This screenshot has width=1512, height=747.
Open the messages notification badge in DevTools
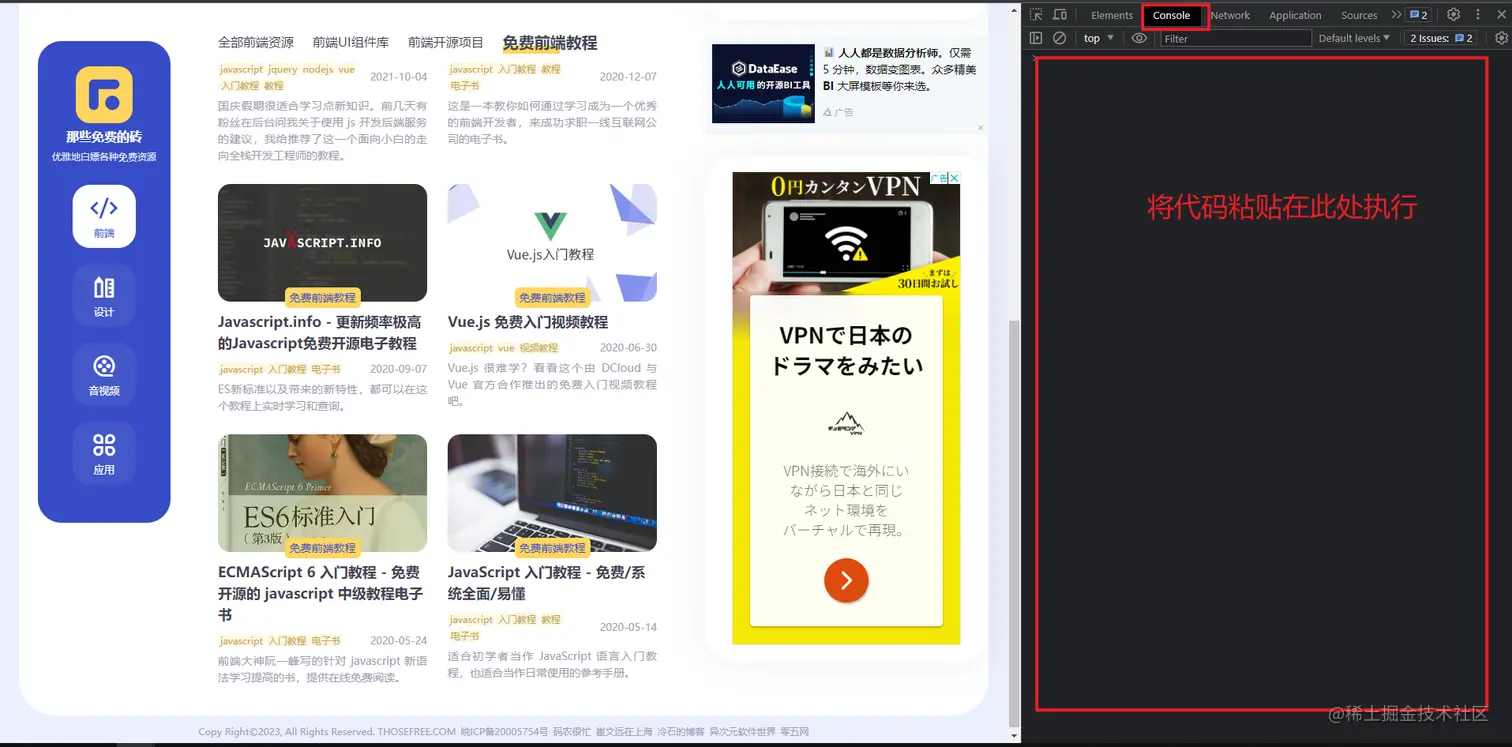(1418, 15)
